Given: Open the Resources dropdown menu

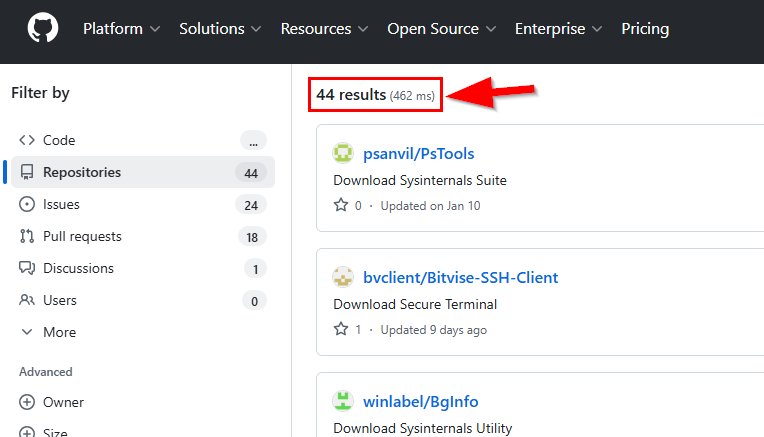Looking at the screenshot, I should click(x=324, y=29).
